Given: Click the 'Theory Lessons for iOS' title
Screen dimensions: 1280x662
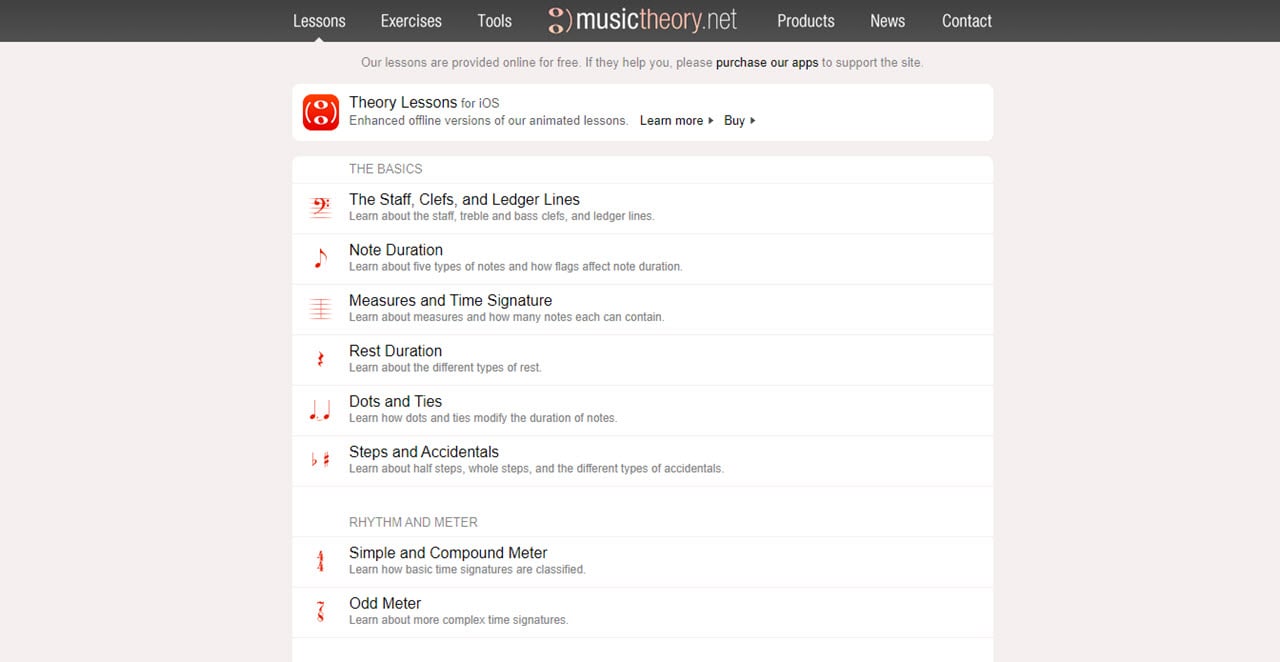Looking at the screenshot, I should 424,102.
